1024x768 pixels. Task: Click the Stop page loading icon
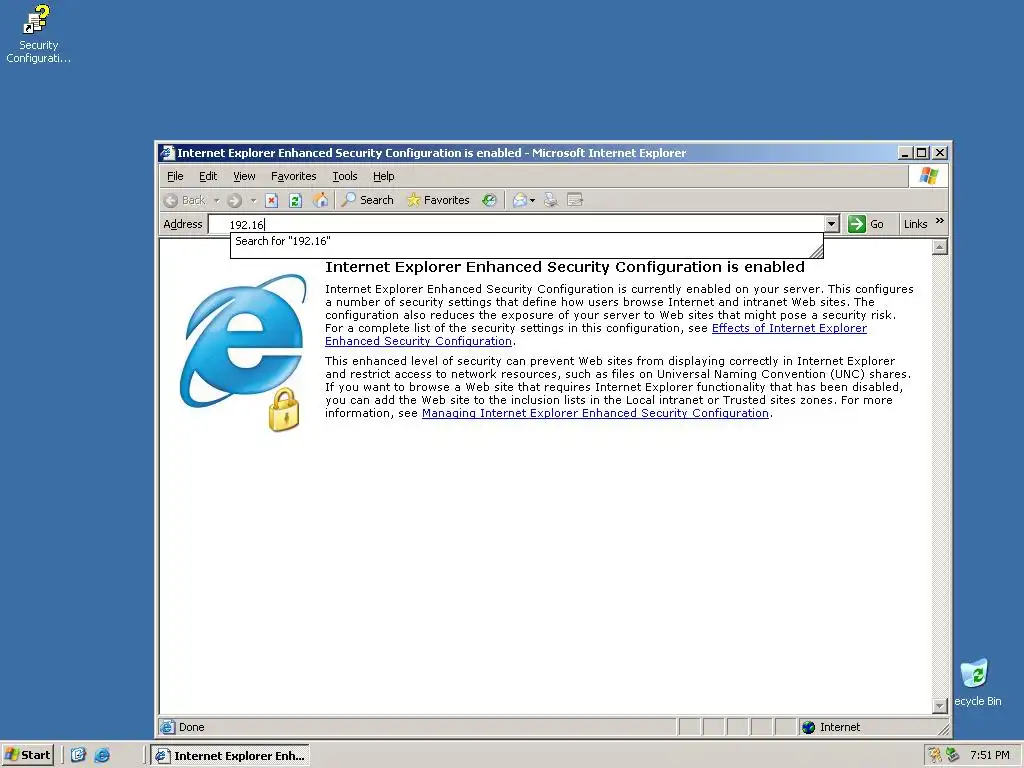coord(272,200)
